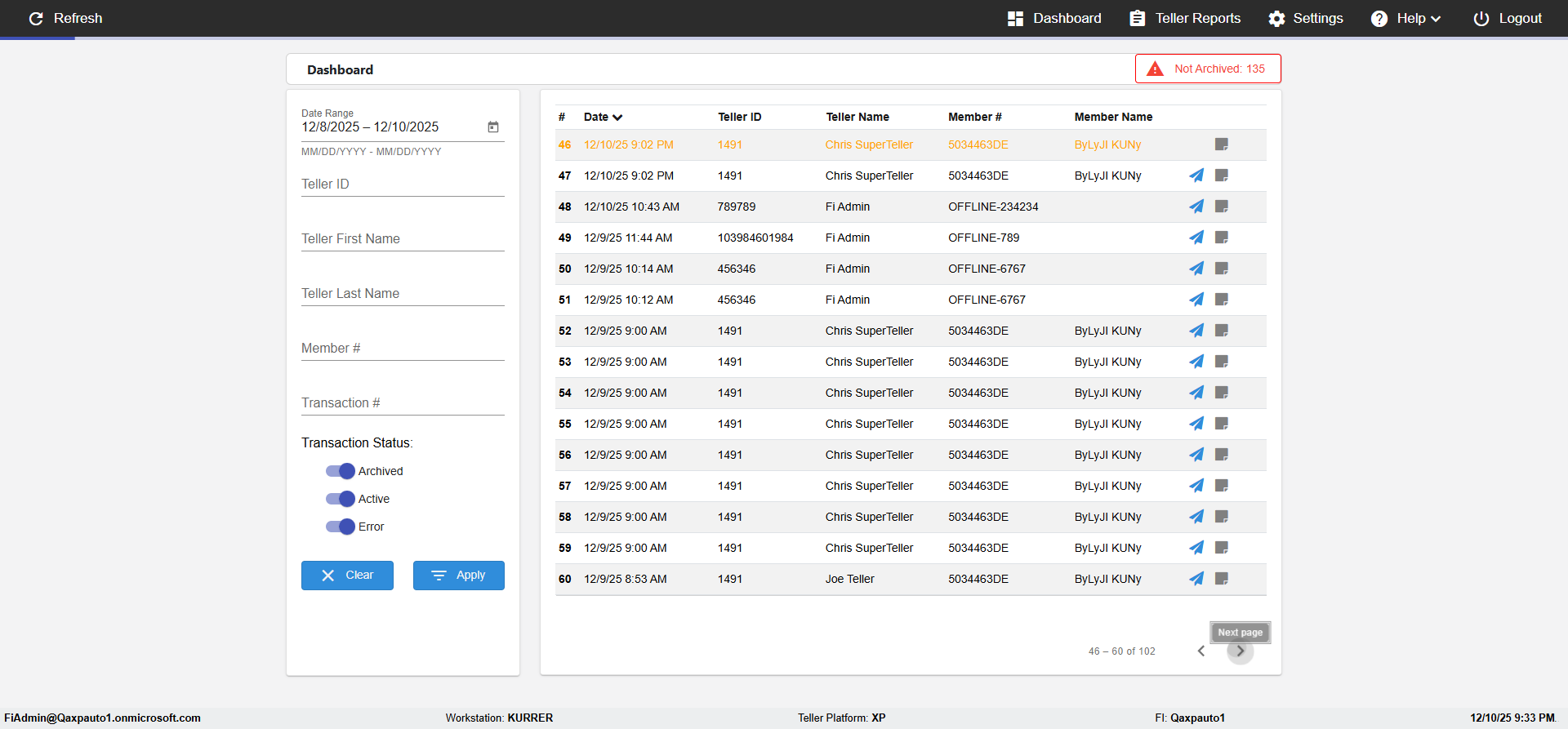Focus the Teller First Name field

(x=403, y=239)
